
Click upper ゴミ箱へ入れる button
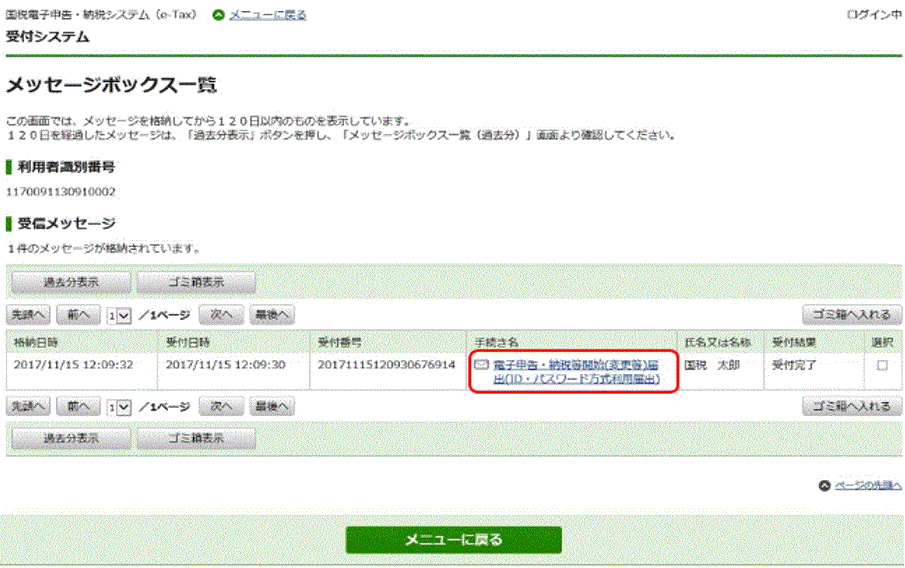[852, 315]
